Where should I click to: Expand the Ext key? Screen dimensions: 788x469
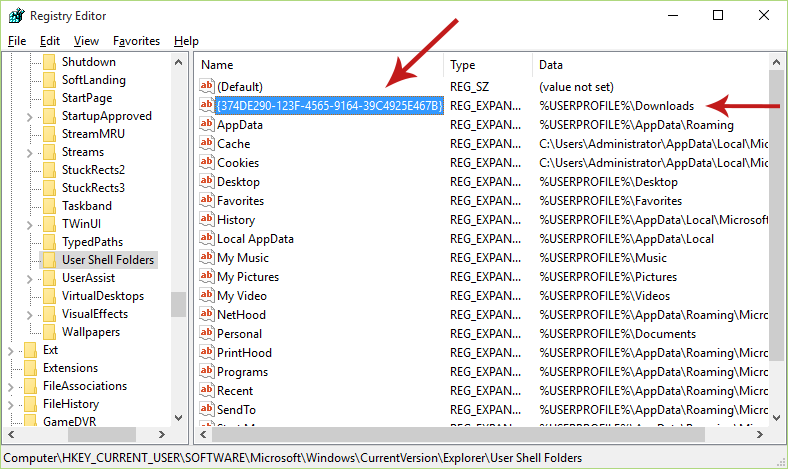tap(10, 351)
